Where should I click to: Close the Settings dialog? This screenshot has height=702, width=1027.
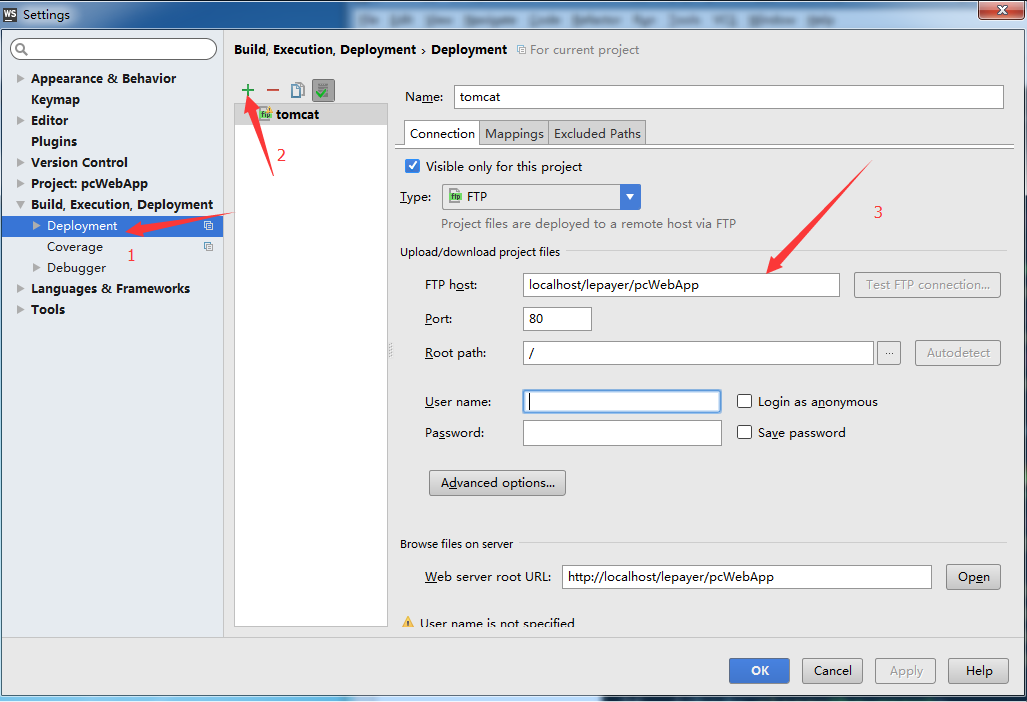[x=1001, y=10]
